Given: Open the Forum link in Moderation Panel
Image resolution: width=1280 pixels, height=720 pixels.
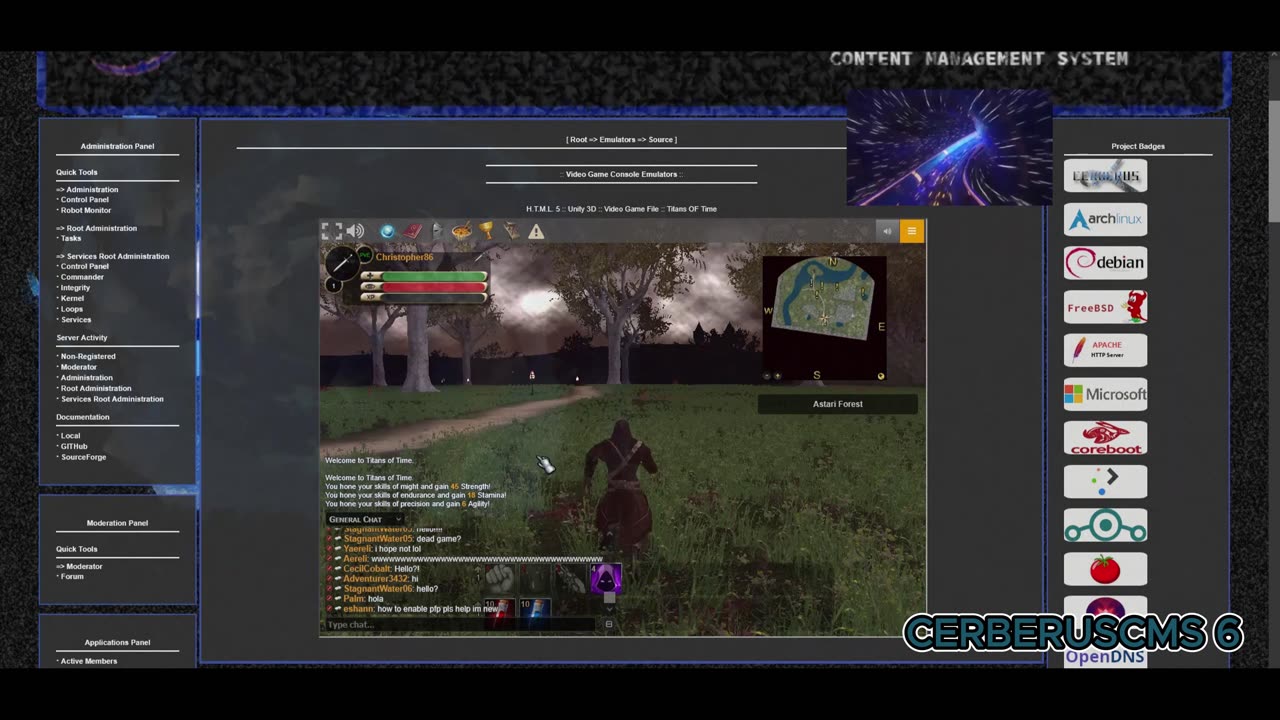Looking at the screenshot, I should pos(71,576).
